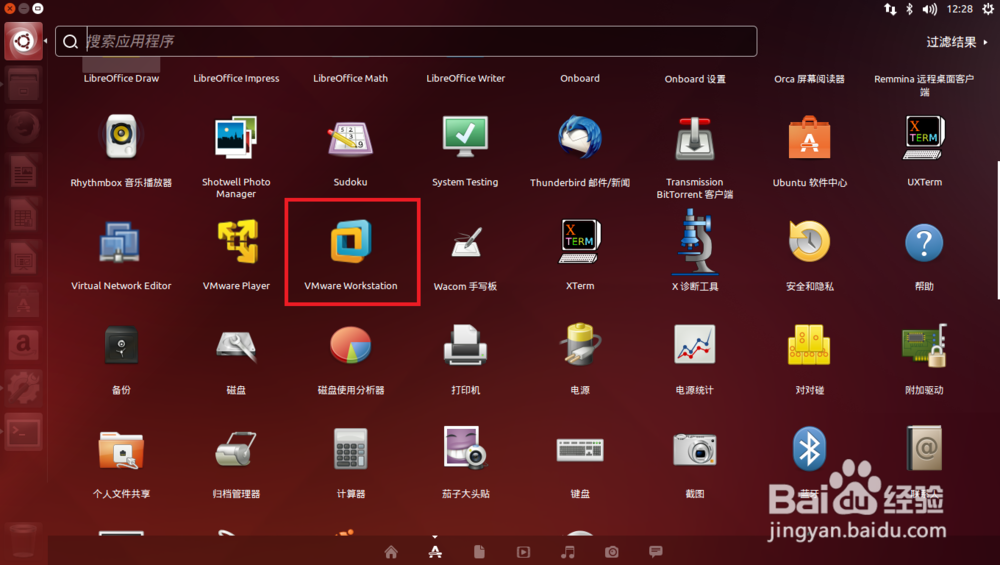Open LibreOffice Impress label
Image resolution: width=1000 pixels, height=565 pixels.
(236, 78)
